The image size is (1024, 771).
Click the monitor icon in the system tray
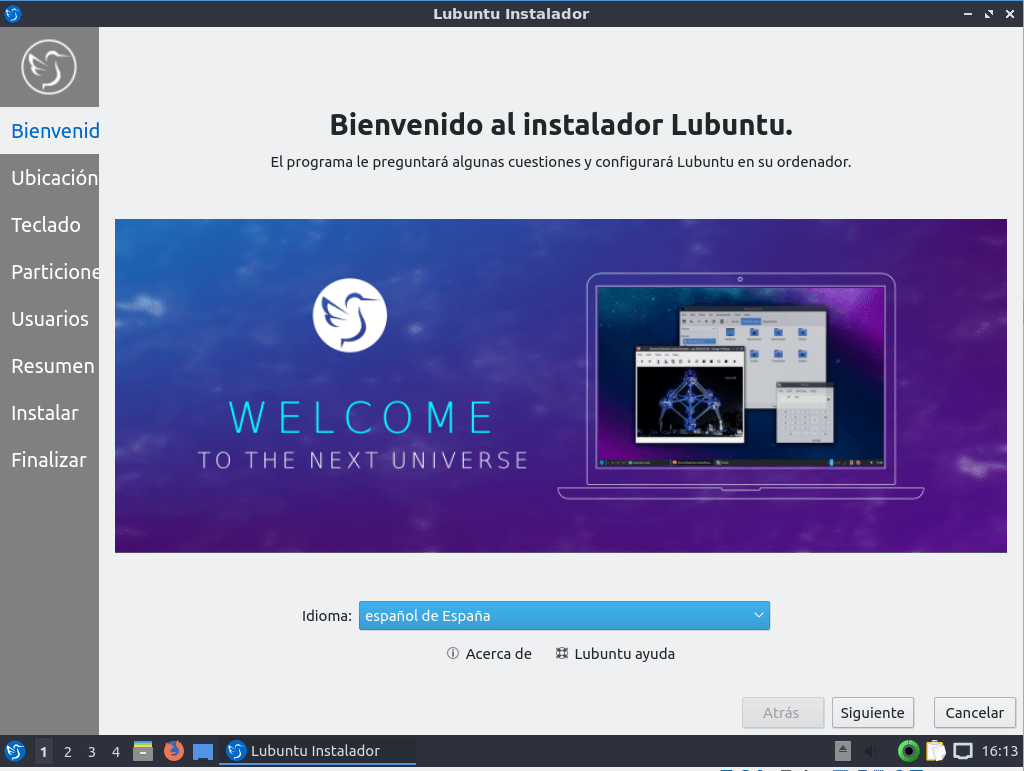(x=961, y=750)
